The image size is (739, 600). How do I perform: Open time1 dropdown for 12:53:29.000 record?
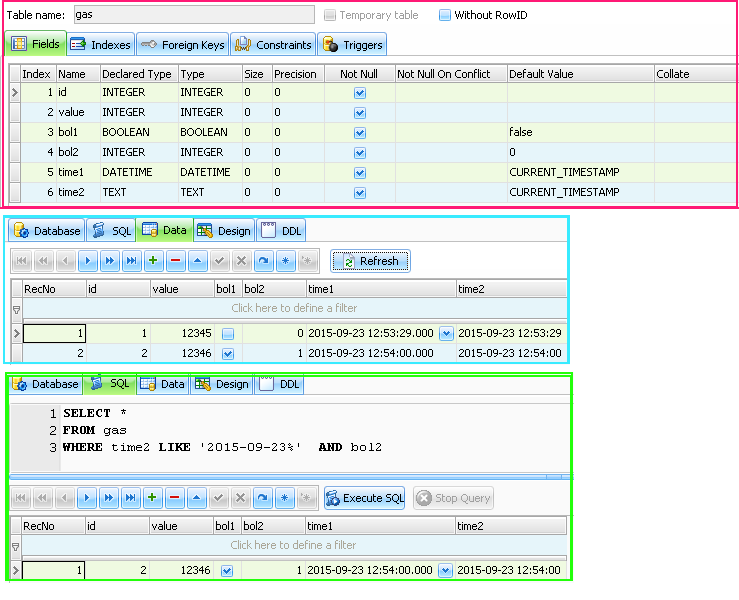[x=446, y=333]
